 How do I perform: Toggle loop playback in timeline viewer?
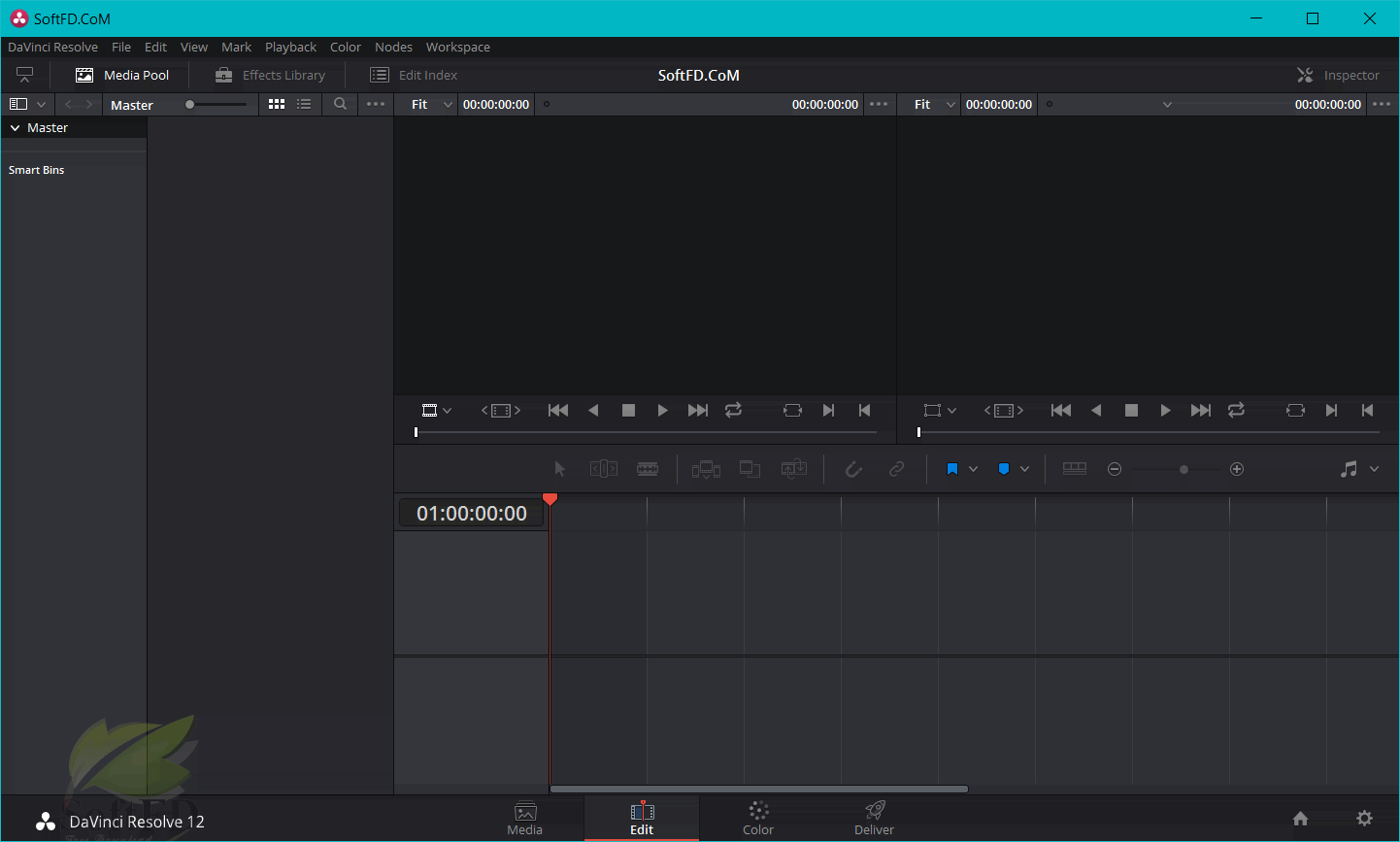point(1237,410)
